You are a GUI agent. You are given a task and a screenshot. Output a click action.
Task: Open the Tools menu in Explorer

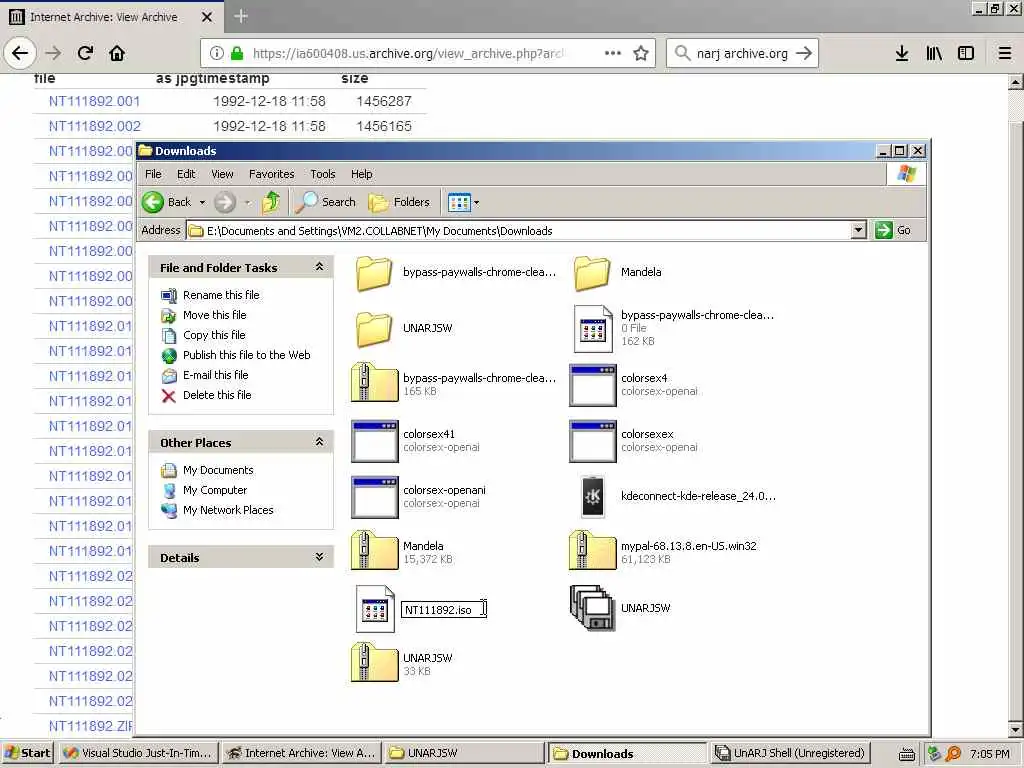point(323,174)
